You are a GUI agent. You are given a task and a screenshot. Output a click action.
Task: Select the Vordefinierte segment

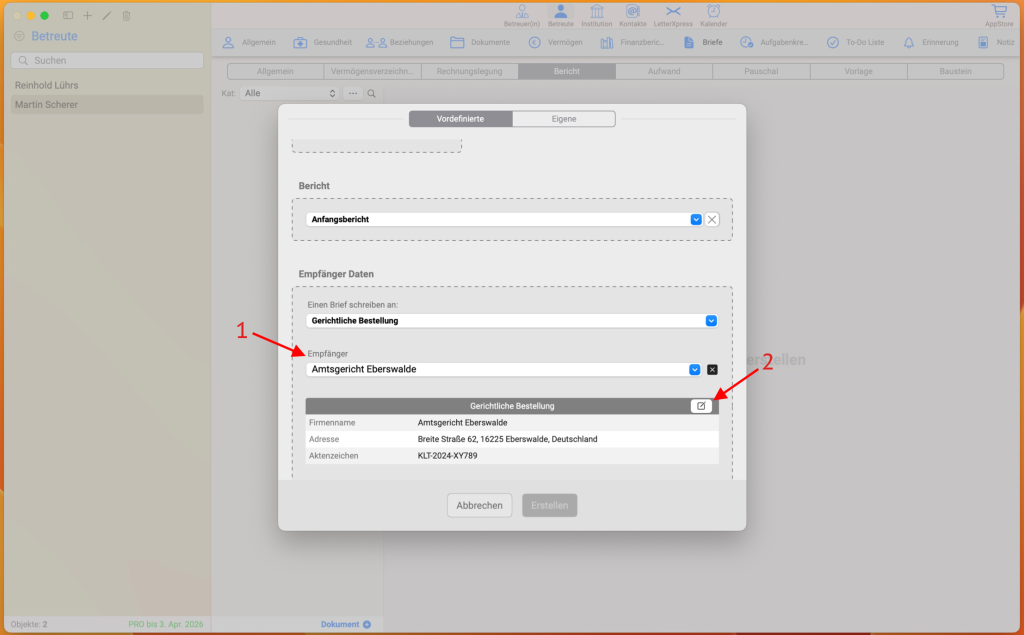coord(461,119)
